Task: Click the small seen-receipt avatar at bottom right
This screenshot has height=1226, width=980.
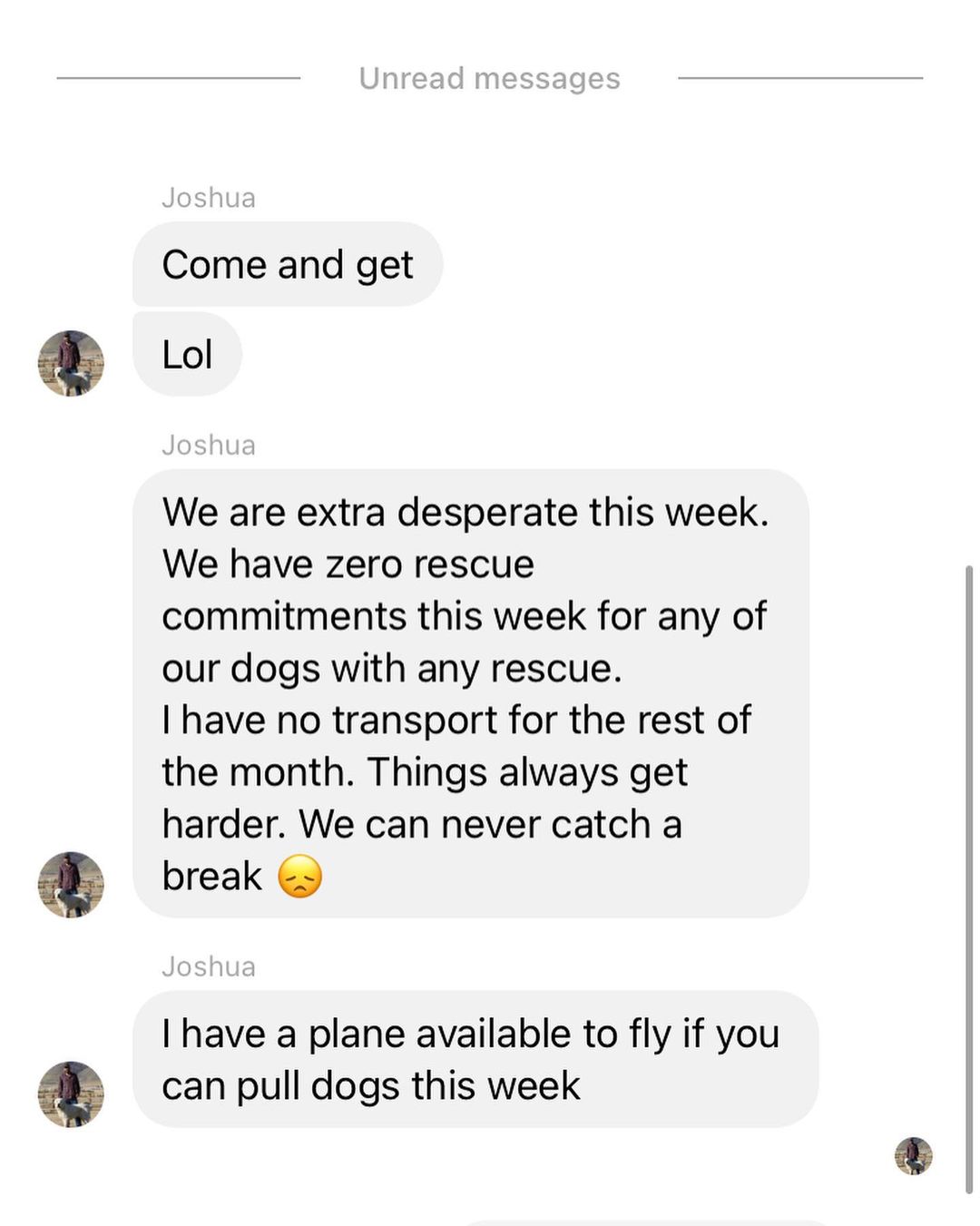Action: pos(913,1156)
